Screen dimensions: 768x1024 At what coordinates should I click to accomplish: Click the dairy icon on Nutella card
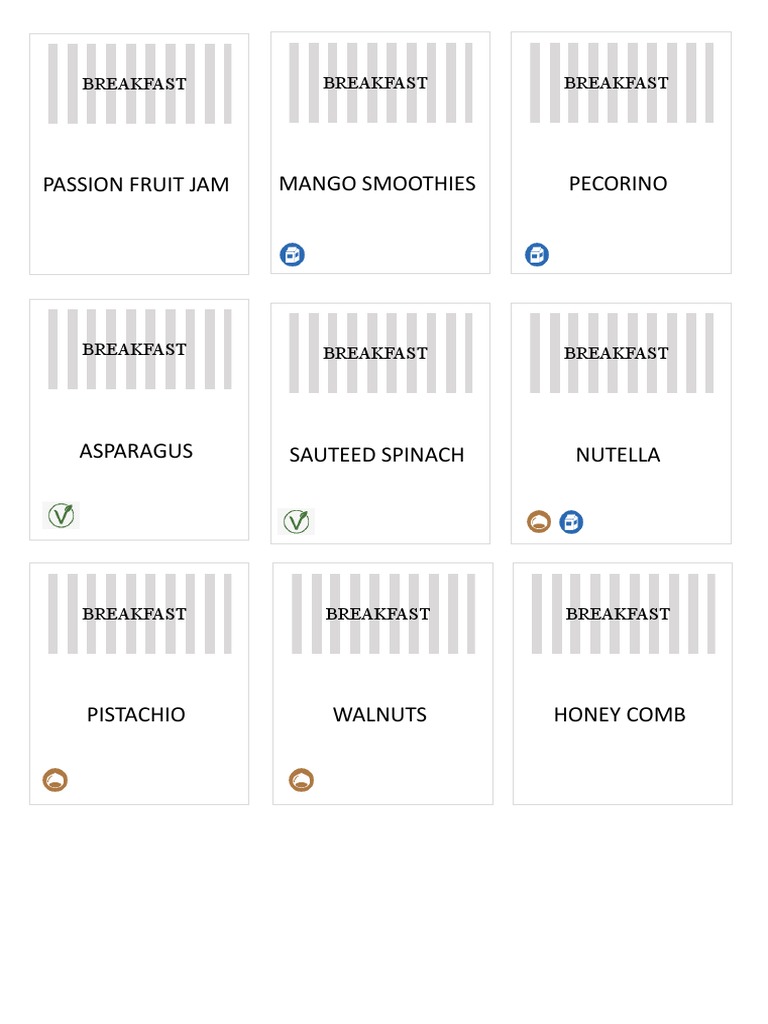(x=571, y=522)
